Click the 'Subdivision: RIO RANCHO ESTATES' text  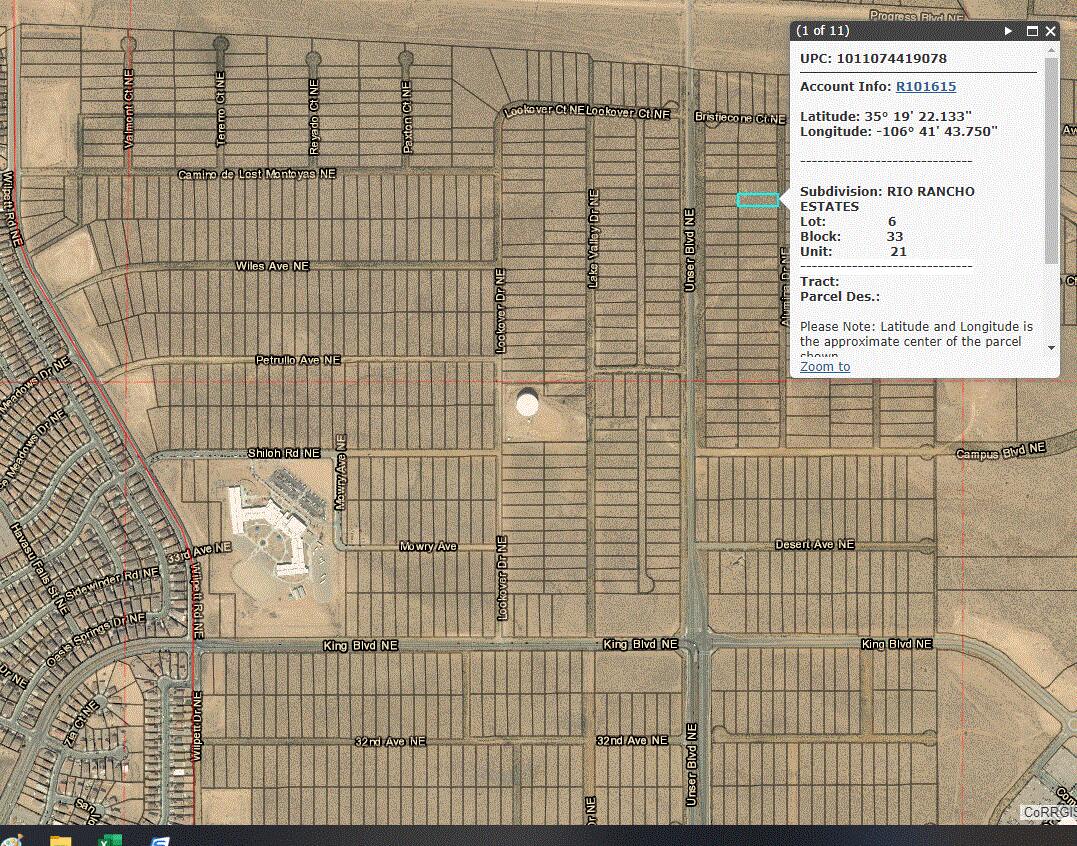(x=887, y=199)
